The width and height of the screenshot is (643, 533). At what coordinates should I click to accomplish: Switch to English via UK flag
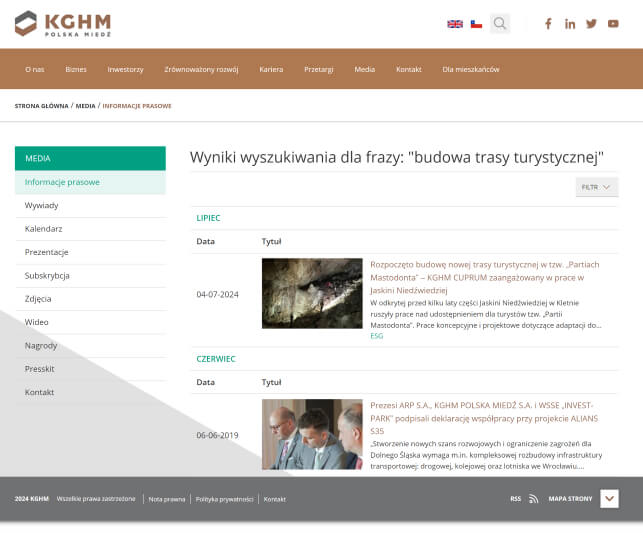(x=455, y=24)
